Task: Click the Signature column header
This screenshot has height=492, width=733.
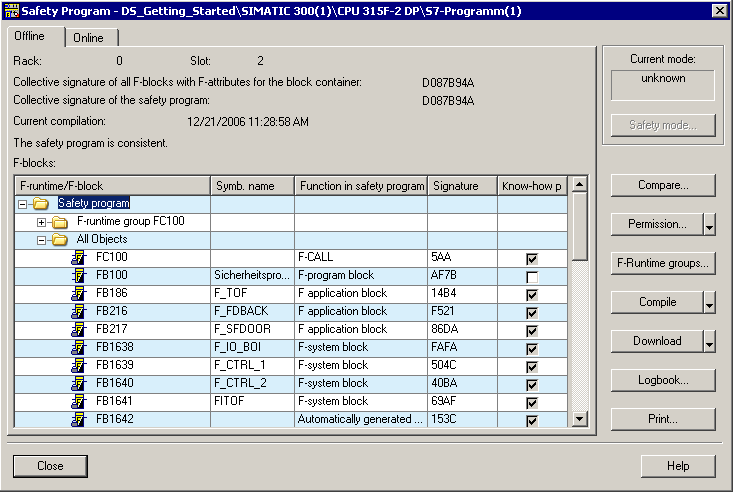Action: 462,185
